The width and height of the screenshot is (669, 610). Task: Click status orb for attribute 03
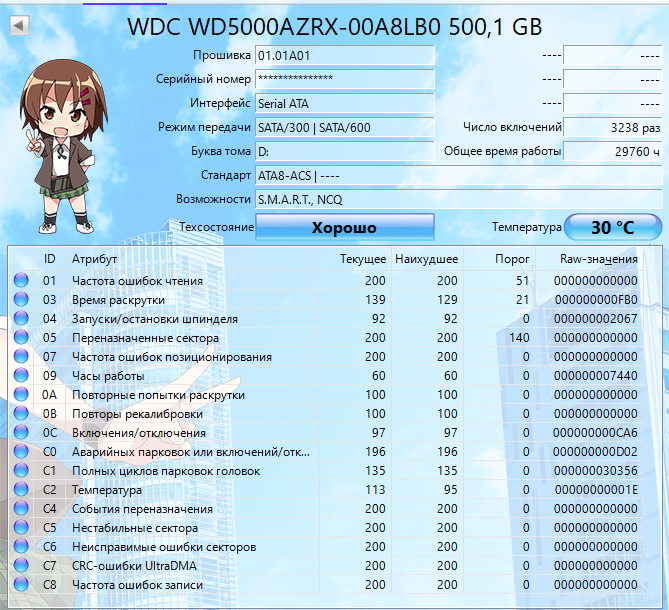point(21,299)
